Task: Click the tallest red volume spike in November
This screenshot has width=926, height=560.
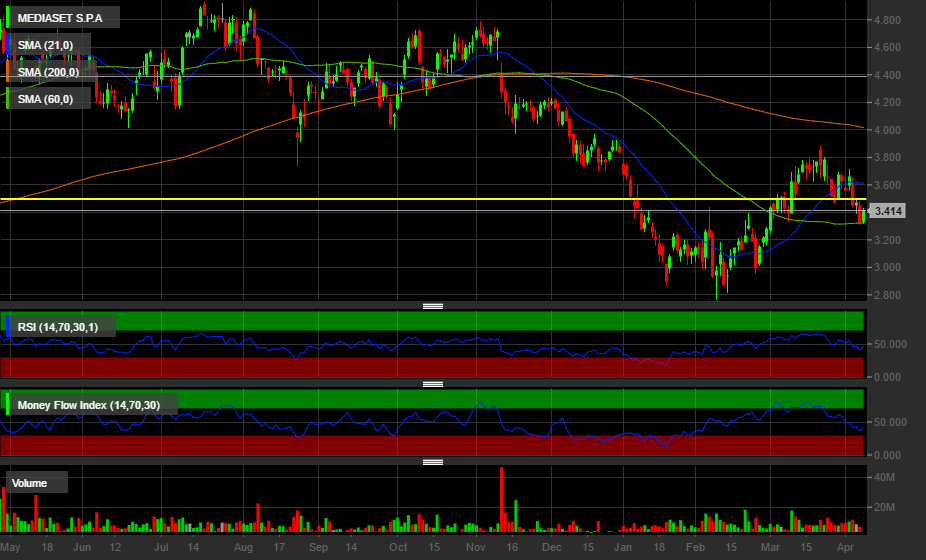Action: (x=501, y=499)
